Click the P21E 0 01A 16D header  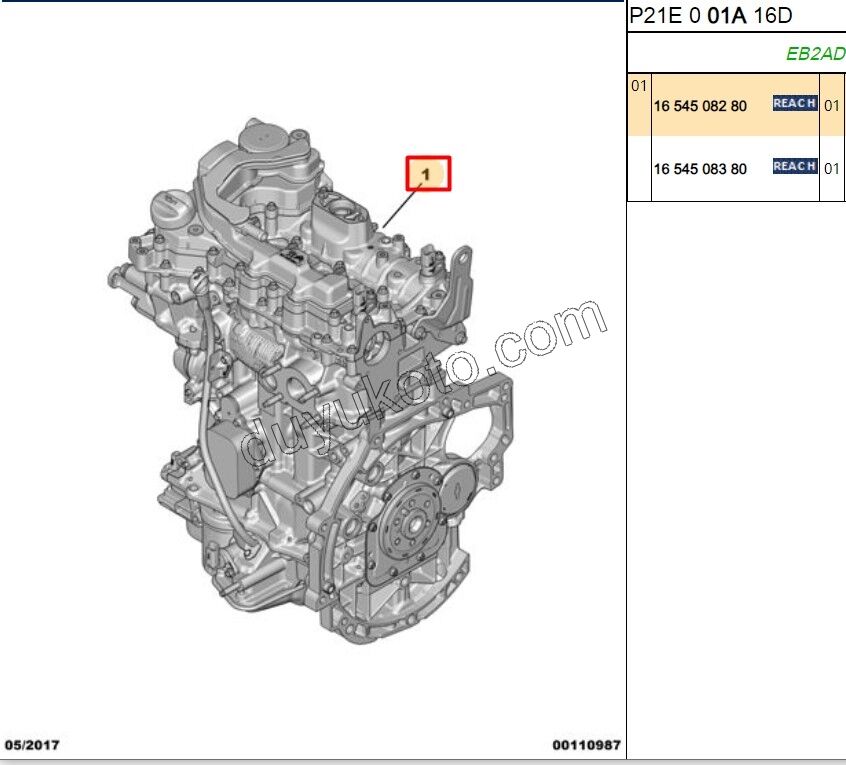click(710, 16)
